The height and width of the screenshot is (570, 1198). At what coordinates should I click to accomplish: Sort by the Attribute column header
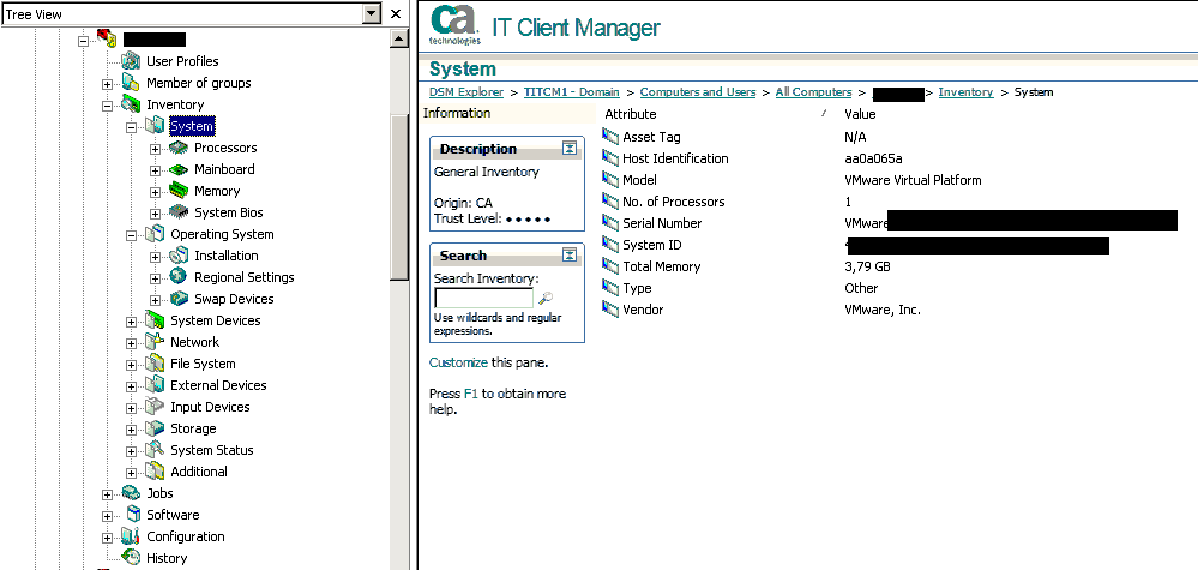(630, 115)
